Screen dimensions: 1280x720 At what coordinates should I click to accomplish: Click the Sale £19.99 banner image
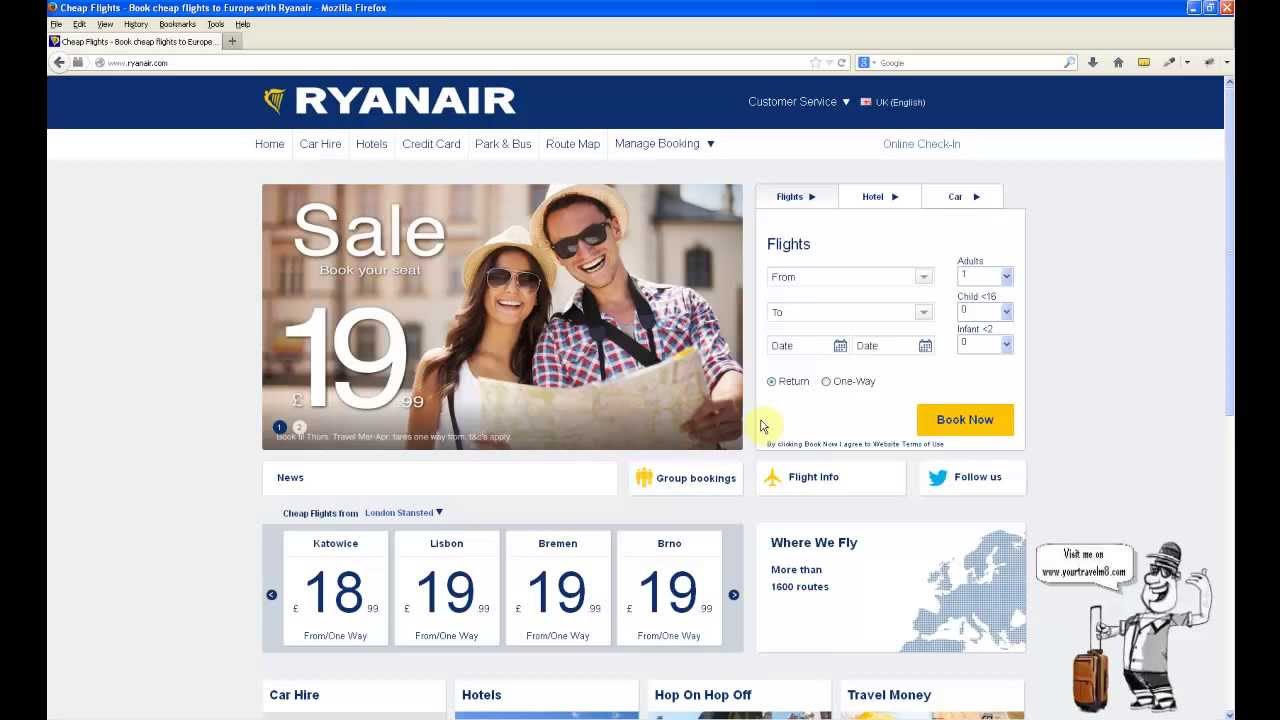(502, 317)
